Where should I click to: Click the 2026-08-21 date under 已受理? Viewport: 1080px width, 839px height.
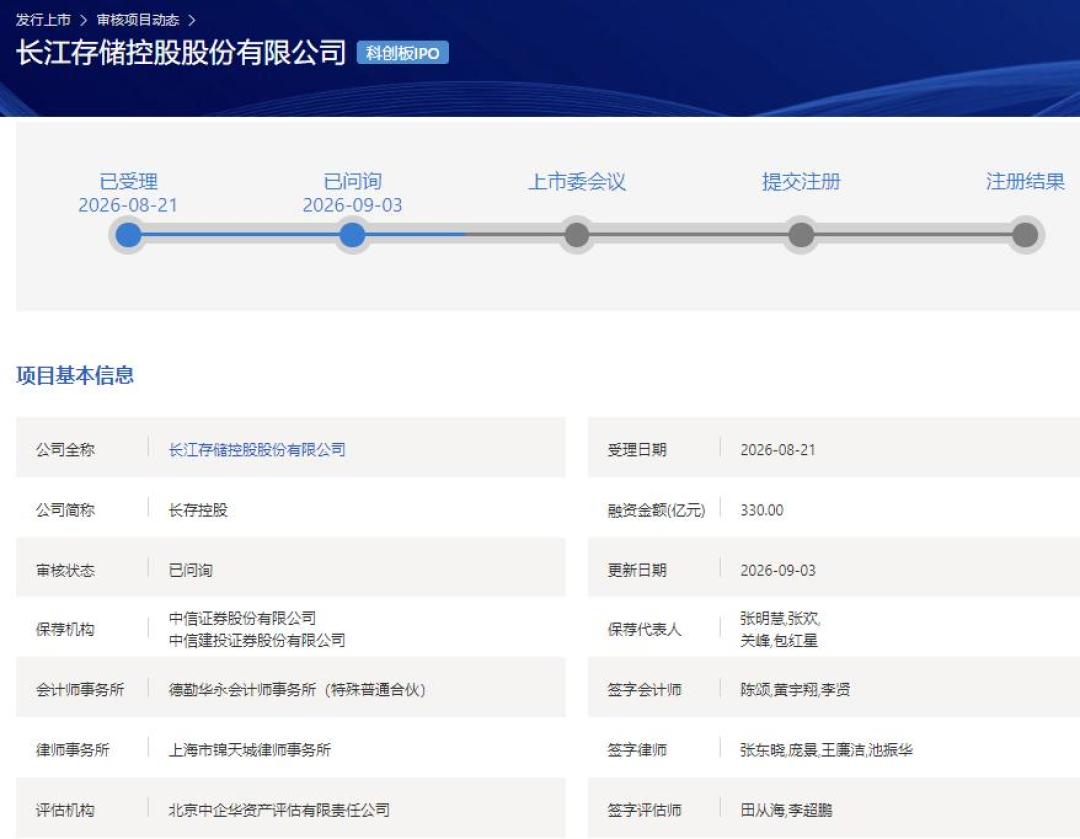(x=128, y=205)
